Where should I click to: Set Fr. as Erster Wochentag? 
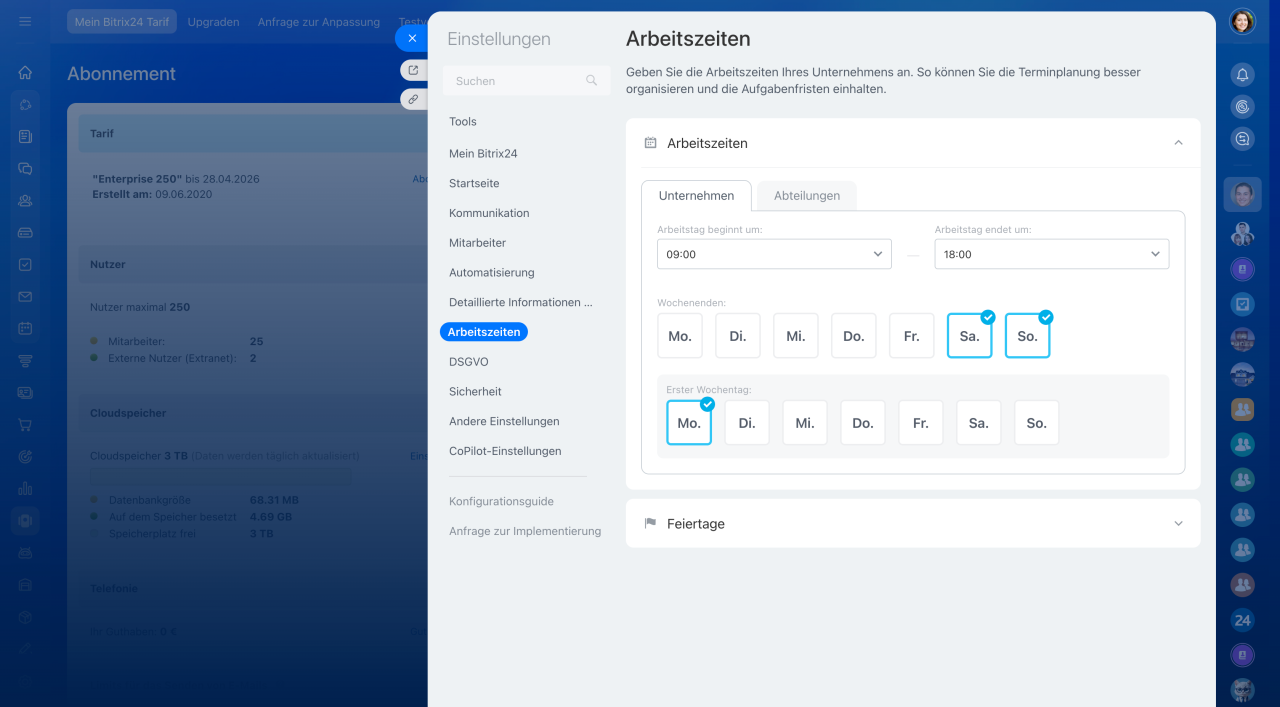coord(921,423)
